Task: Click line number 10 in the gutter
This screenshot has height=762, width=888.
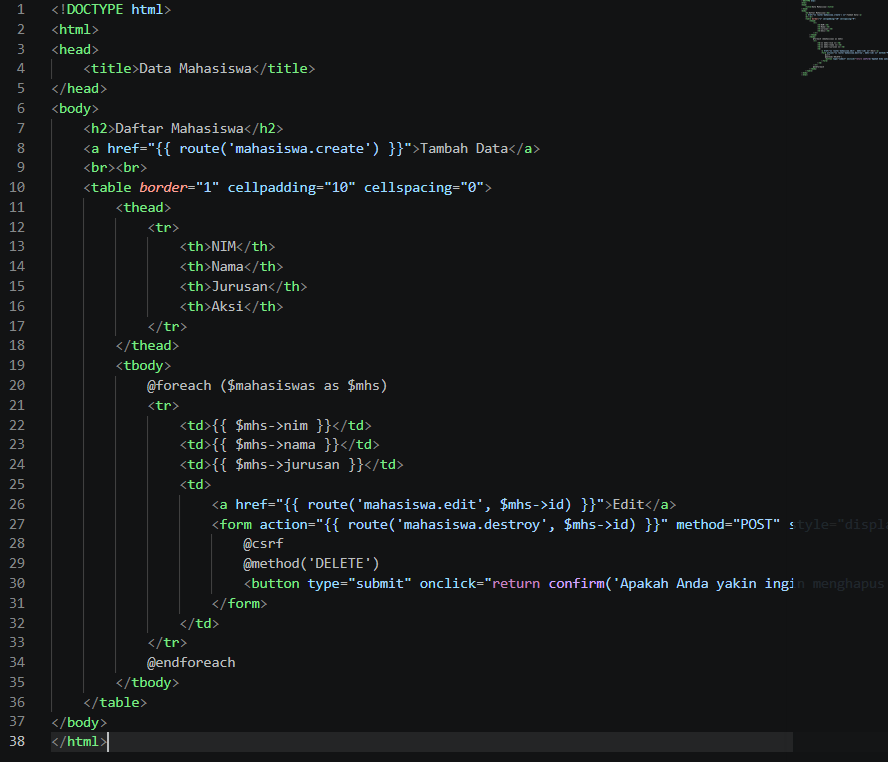Action: coord(17,187)
